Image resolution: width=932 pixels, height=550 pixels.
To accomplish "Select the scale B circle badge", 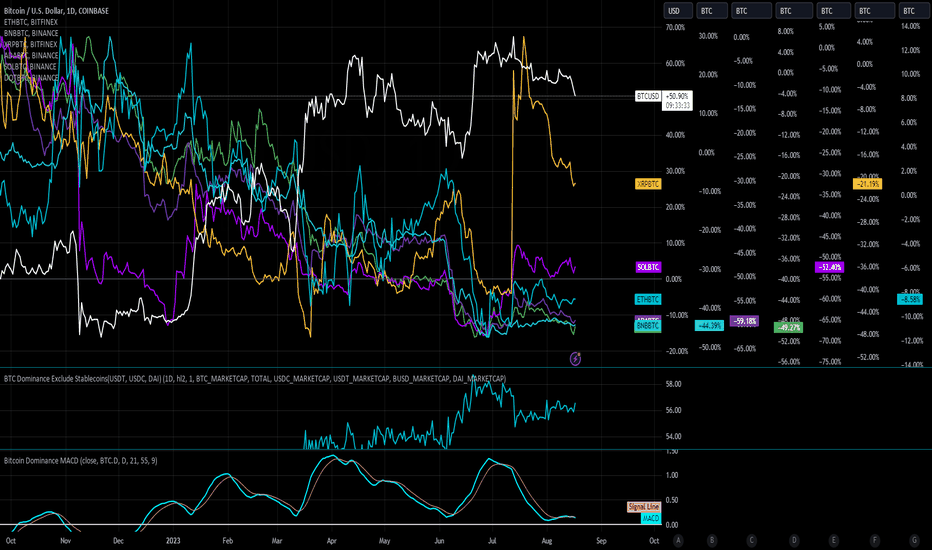I will pos(711,540).
